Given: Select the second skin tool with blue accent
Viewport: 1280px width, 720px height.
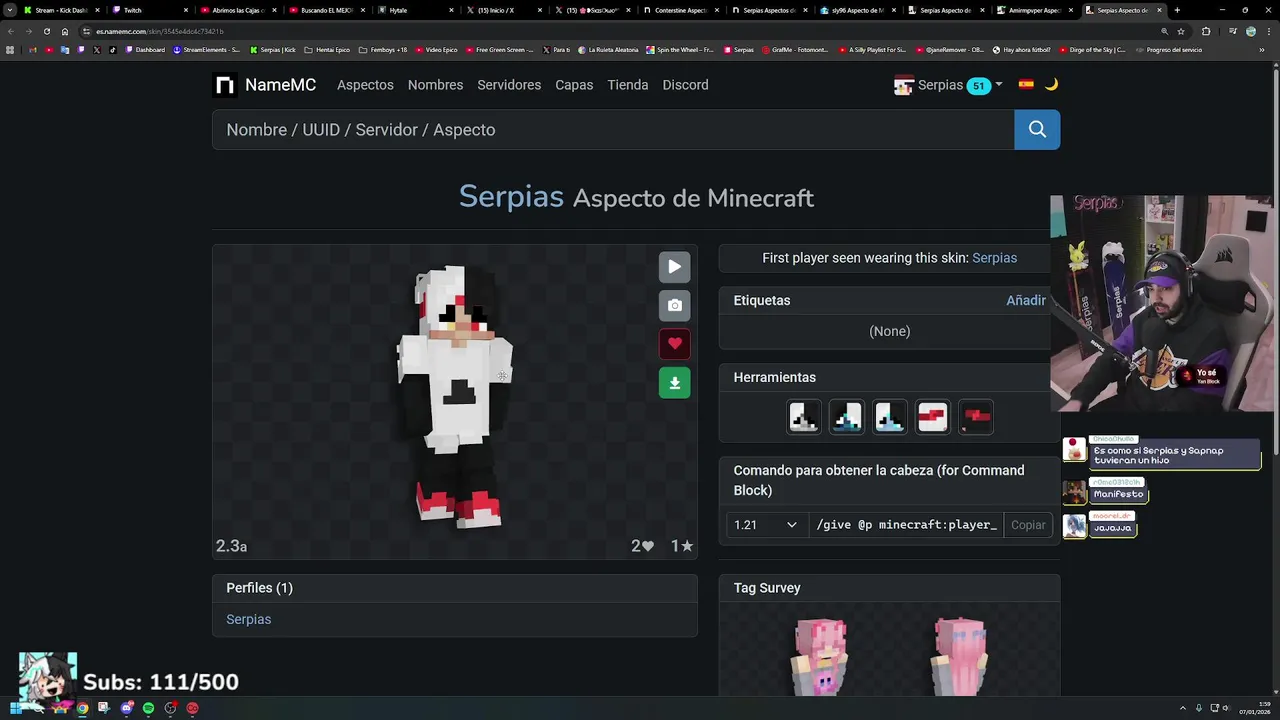Looking at the screenshot, I should pos(847,417).
